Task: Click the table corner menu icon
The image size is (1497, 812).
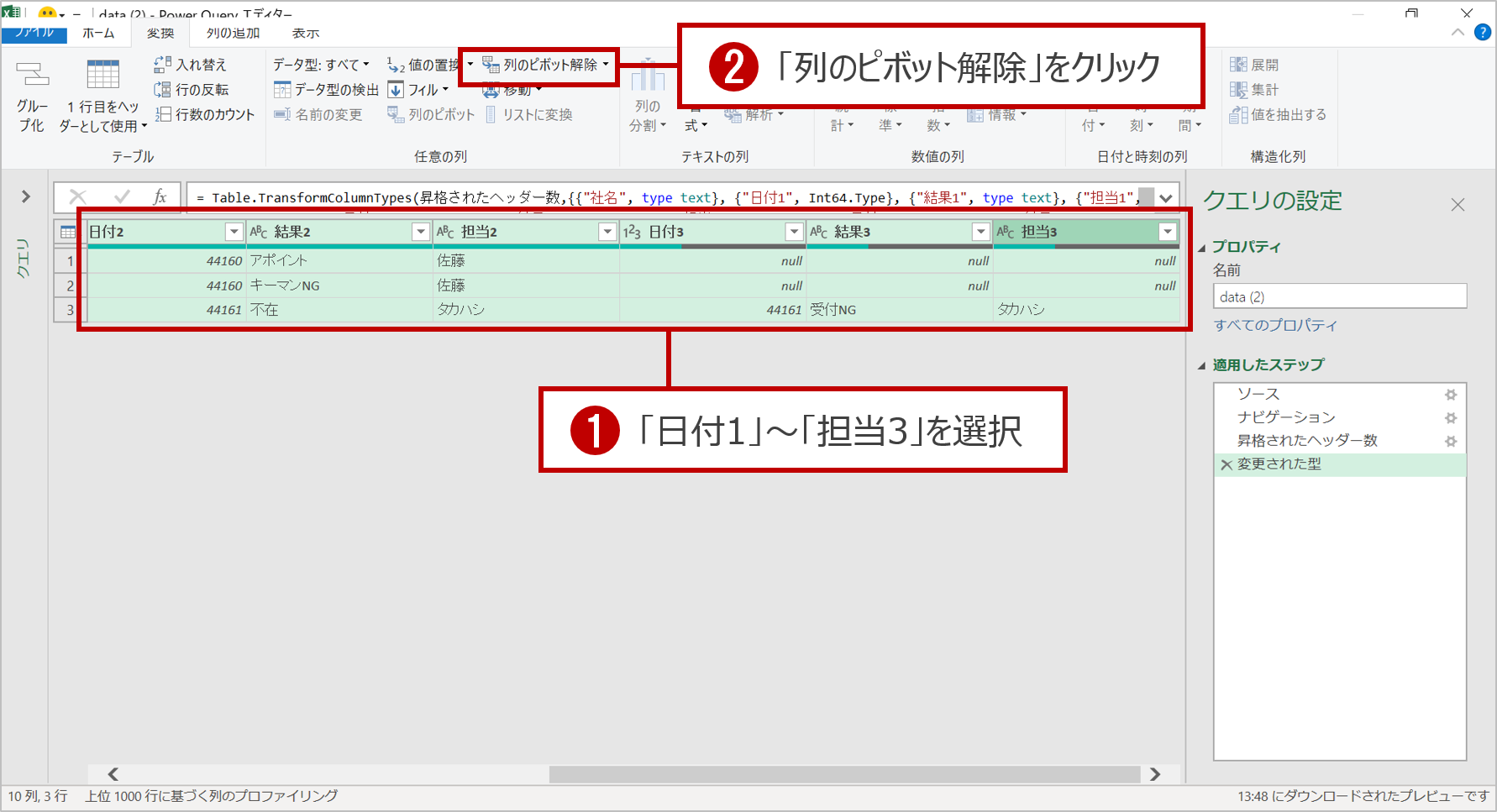Action: [68, 232]
